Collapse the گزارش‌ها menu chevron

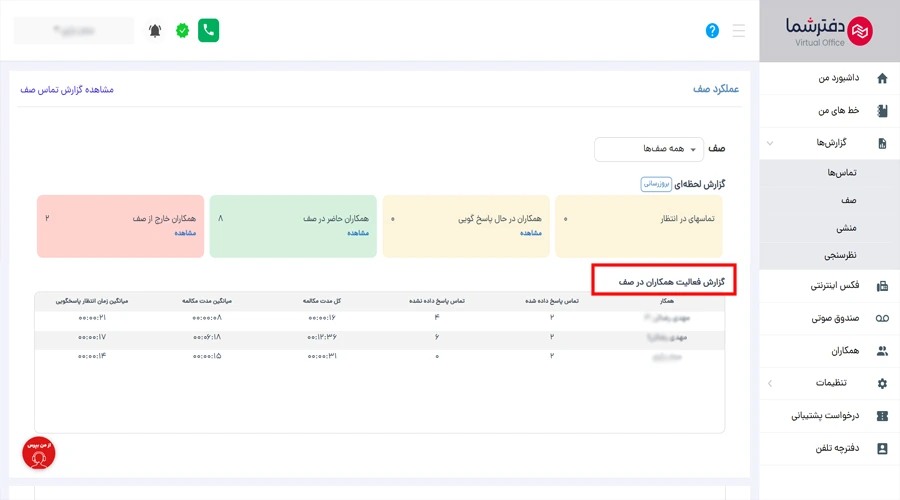point(770,143)
